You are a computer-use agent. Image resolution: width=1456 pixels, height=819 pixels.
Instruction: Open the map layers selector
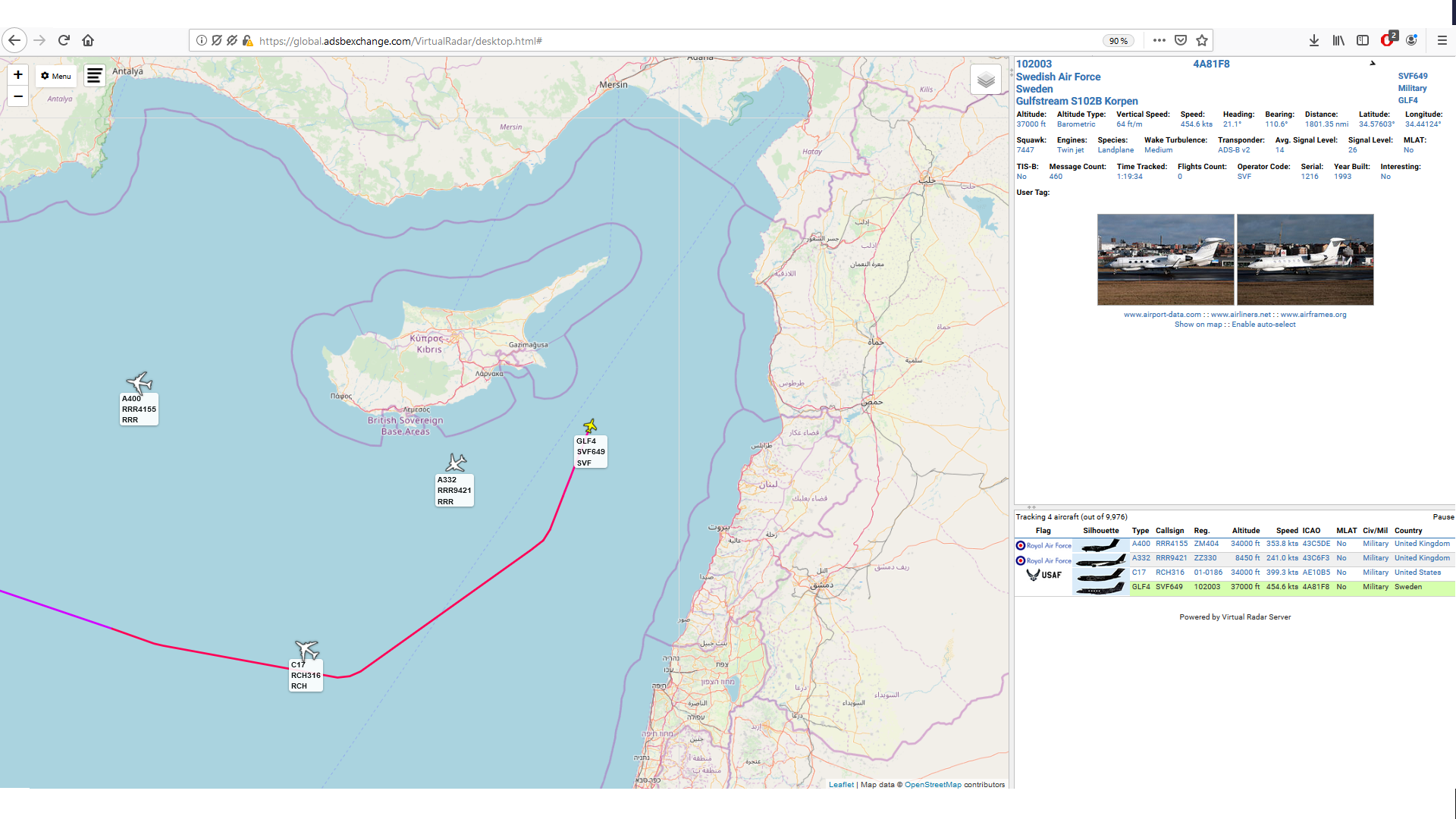click(x=985, y=80)
